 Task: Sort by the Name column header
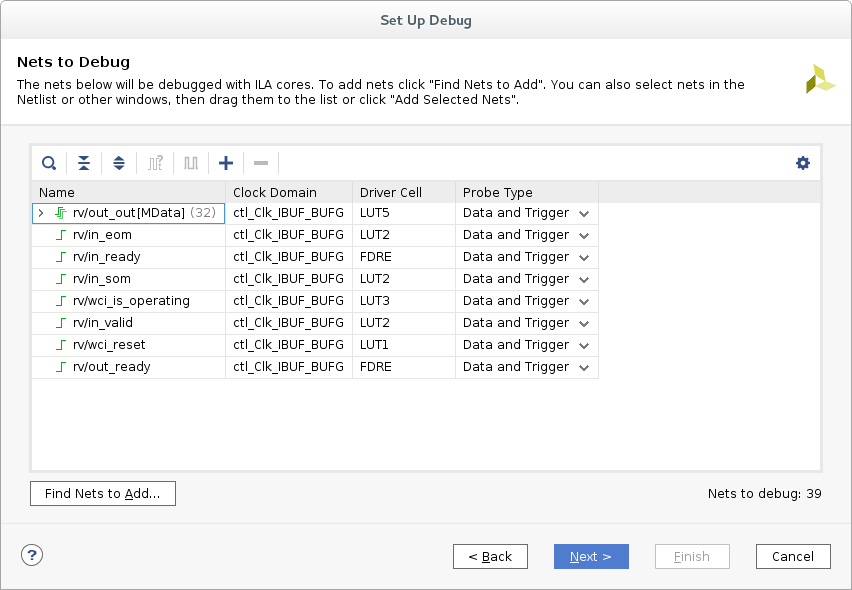129,192
